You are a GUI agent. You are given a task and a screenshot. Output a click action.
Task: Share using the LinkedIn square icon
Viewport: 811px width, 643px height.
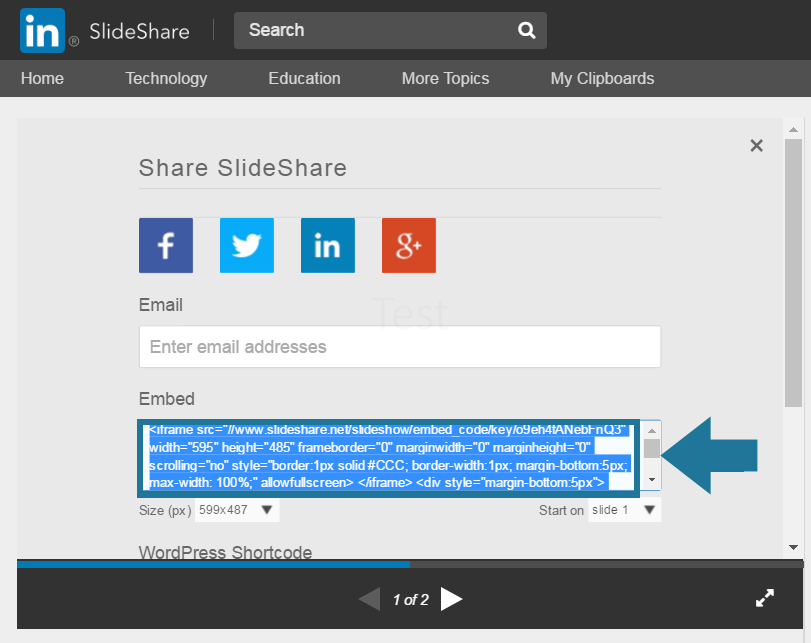click(328, 245)
